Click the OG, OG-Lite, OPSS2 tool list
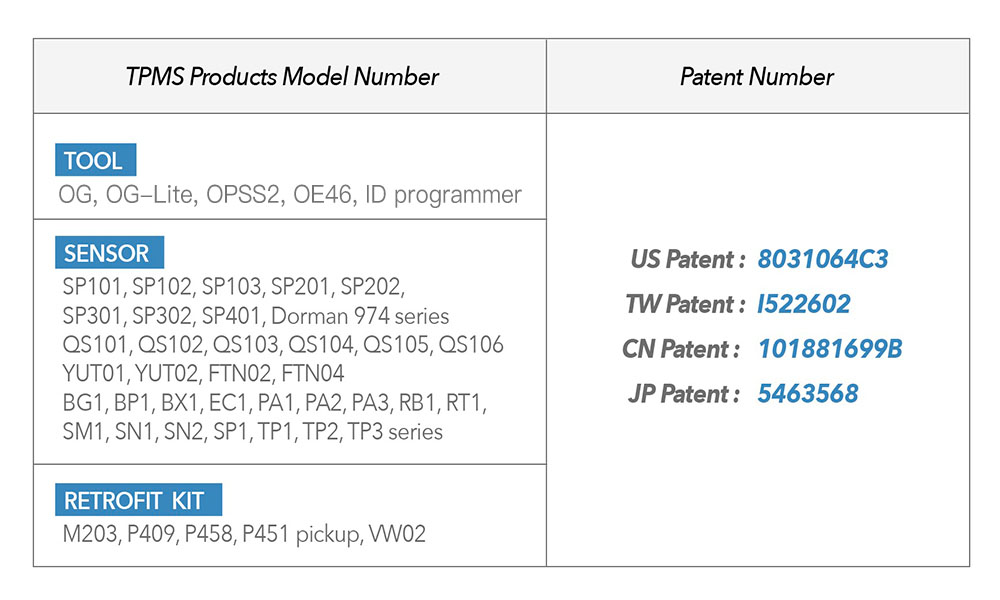1000x600 pixels. (x=290, y=194)
